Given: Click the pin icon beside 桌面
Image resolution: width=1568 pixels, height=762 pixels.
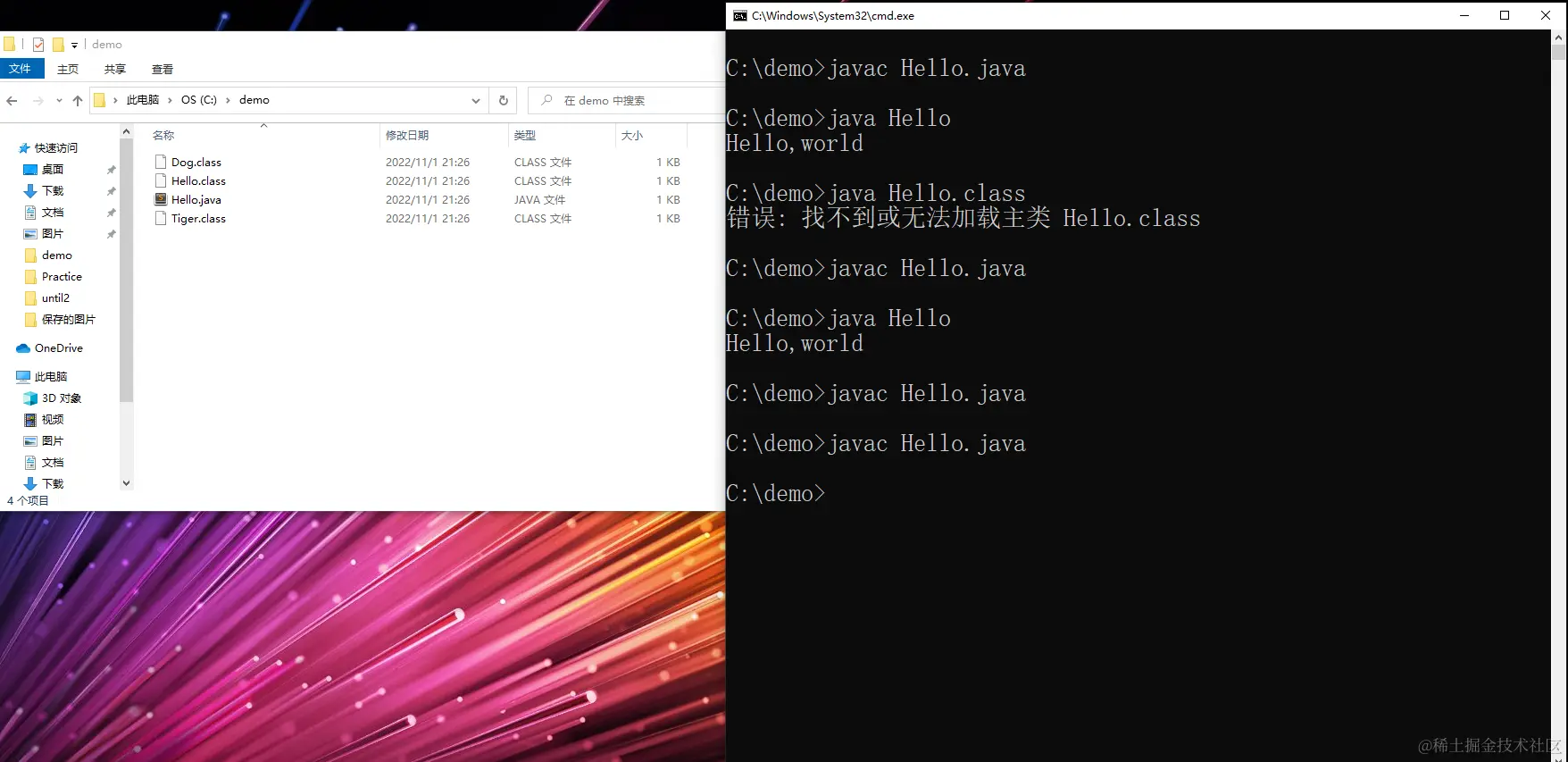Looking at the screenshot, I should [111, 170].
